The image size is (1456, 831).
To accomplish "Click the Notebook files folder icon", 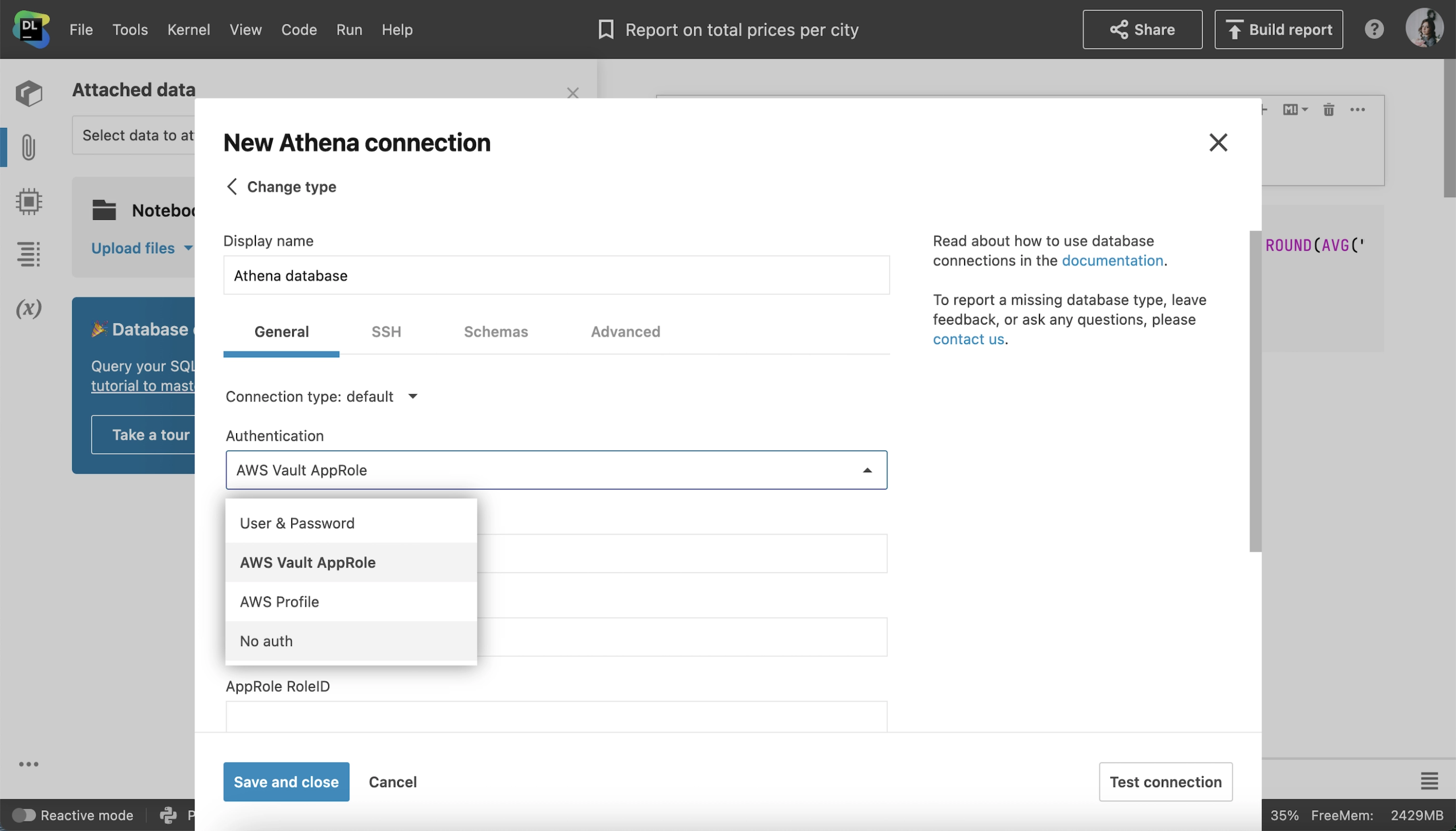I will coord(104,210).
